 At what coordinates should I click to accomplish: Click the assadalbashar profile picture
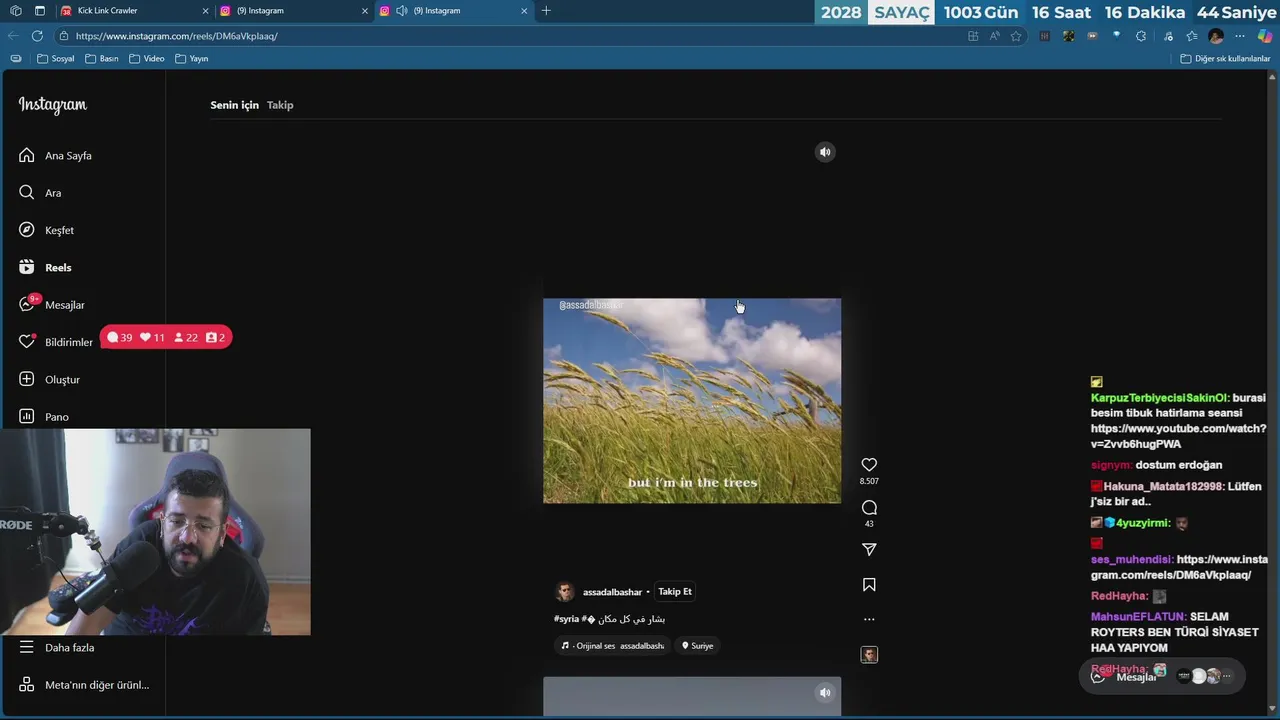[565, 592]
